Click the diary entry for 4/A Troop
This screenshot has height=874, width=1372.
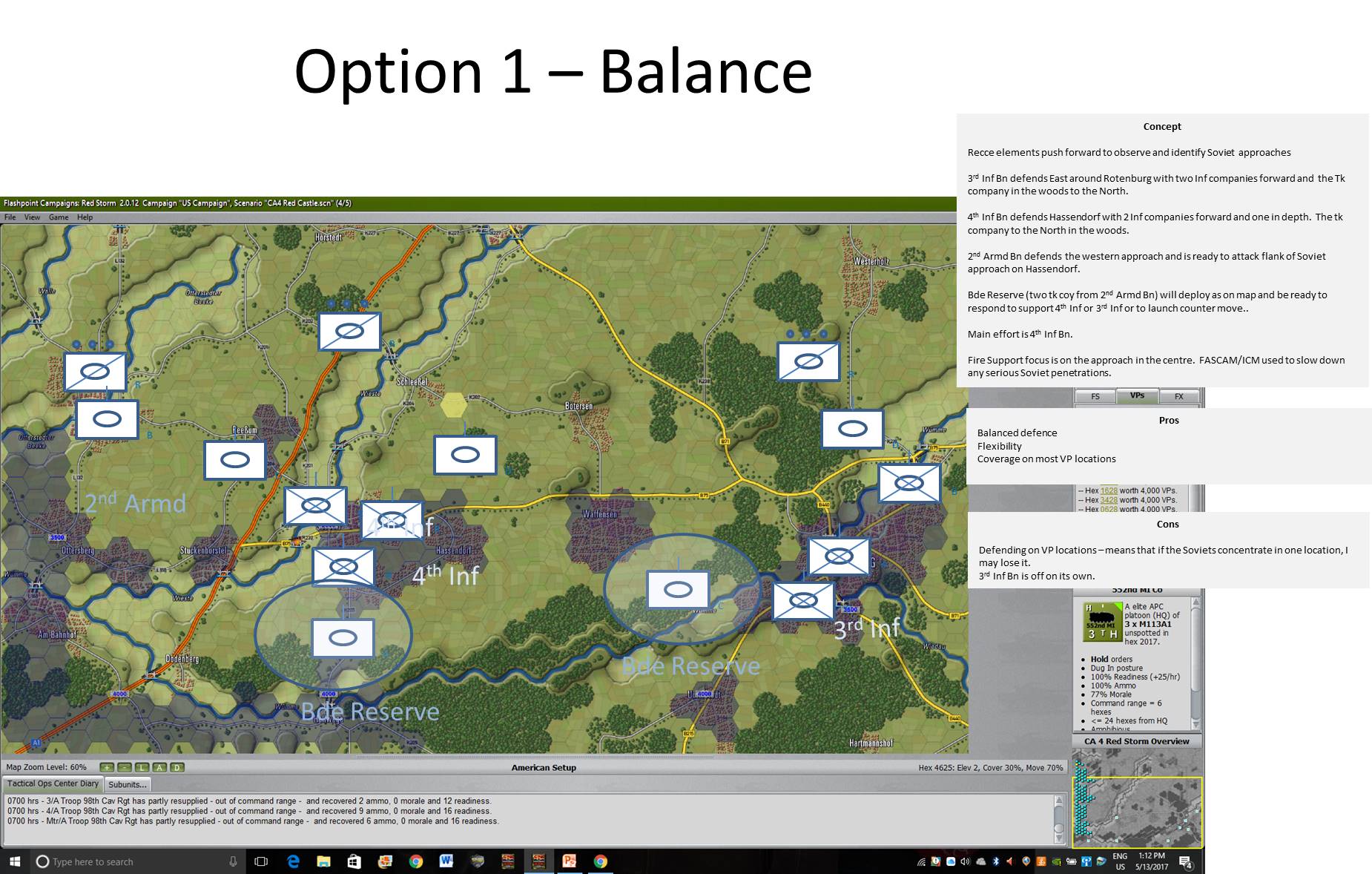pos(249,811)
